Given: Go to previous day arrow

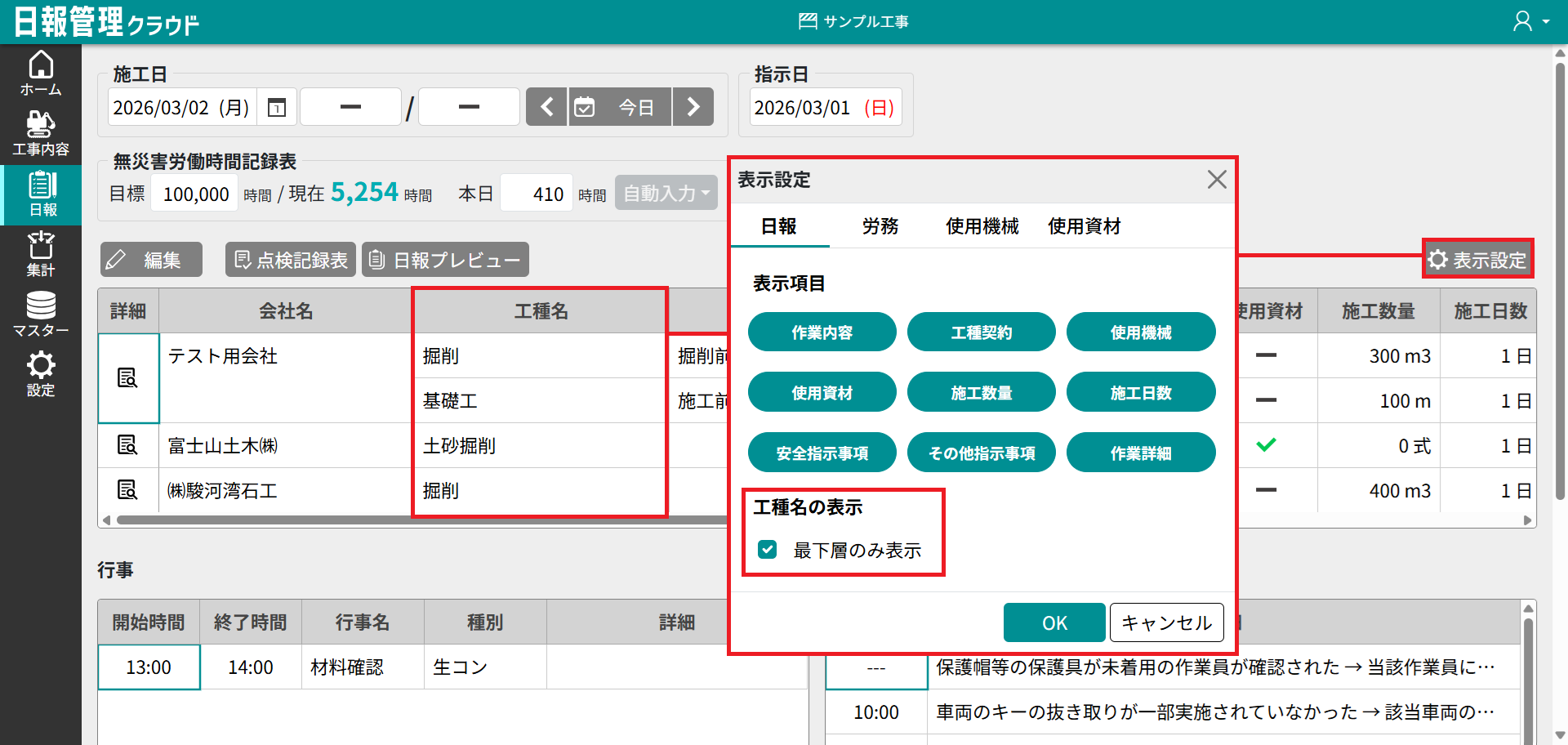Looking at the screenshot, I should click(x=546, y=107).
